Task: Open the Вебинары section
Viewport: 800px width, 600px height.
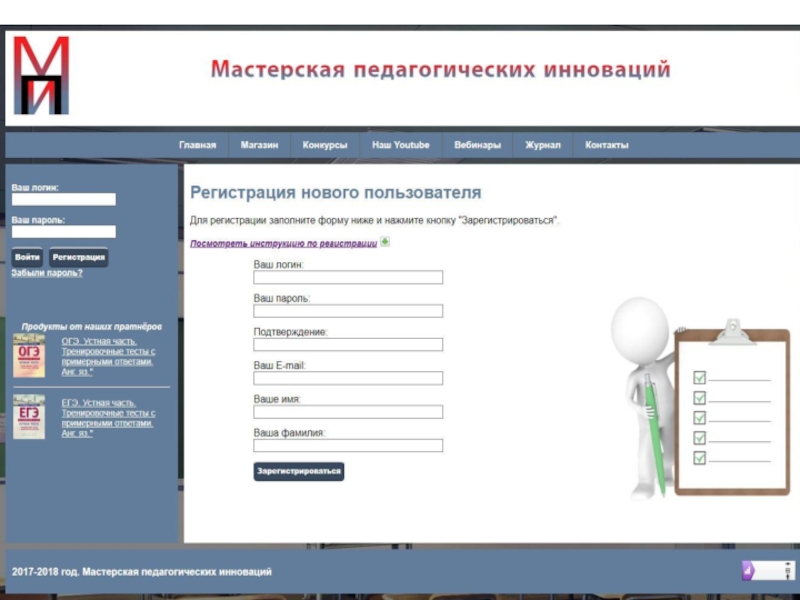Action: click(x=477, y=145)
